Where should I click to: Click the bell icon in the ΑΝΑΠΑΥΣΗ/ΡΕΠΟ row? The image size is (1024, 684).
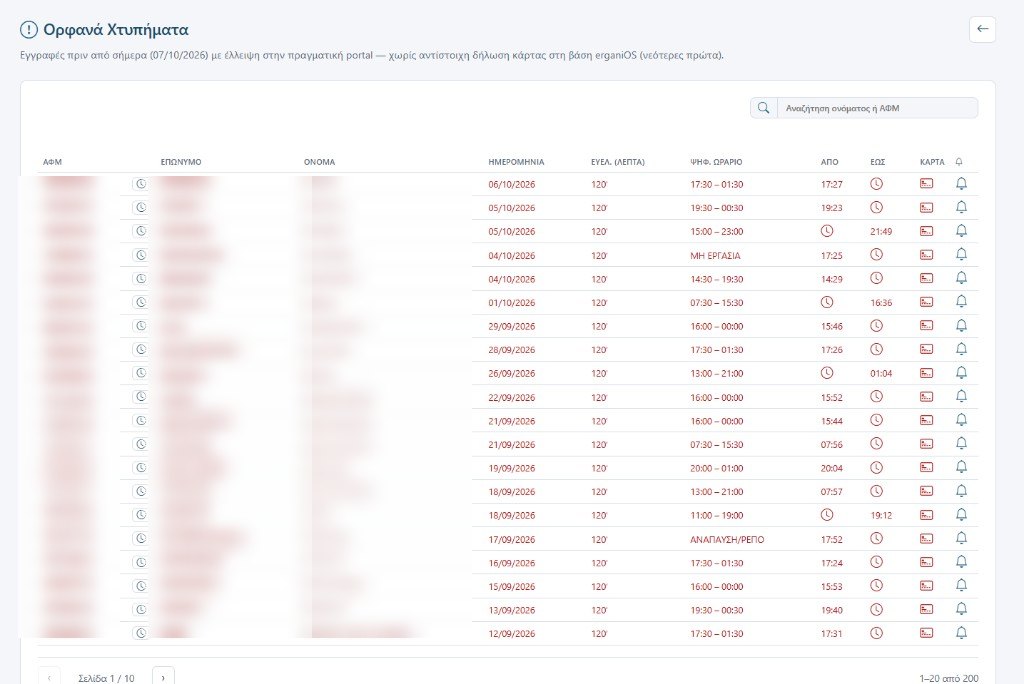tap(961, 539)
